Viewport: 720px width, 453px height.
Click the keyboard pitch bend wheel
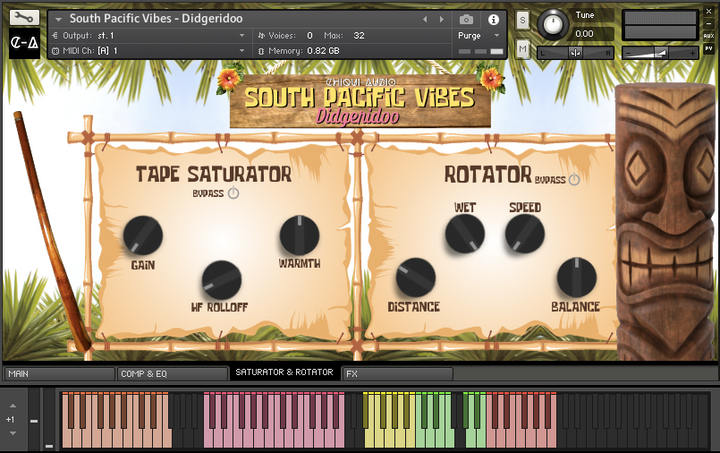coord(34,419)
